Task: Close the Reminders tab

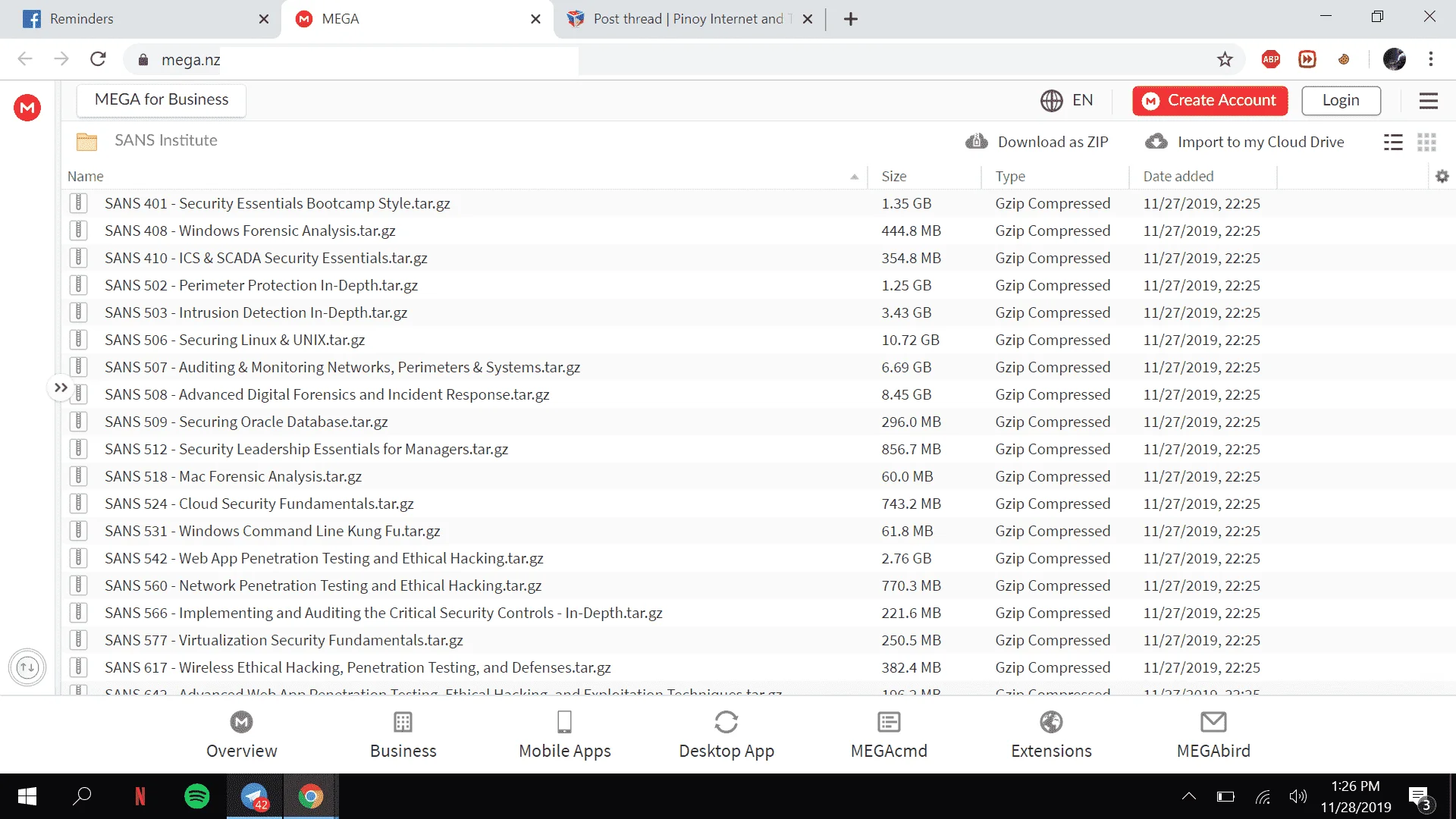Action: coord(263,19)
